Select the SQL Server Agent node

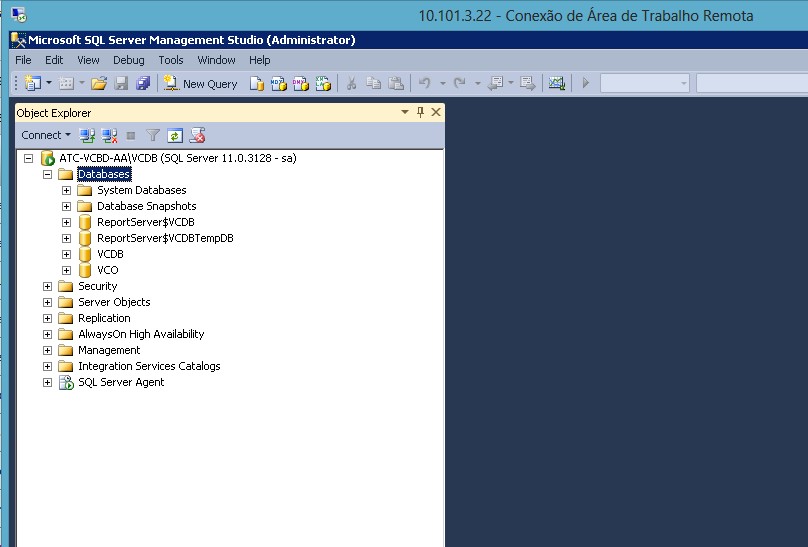coord(121,382)
